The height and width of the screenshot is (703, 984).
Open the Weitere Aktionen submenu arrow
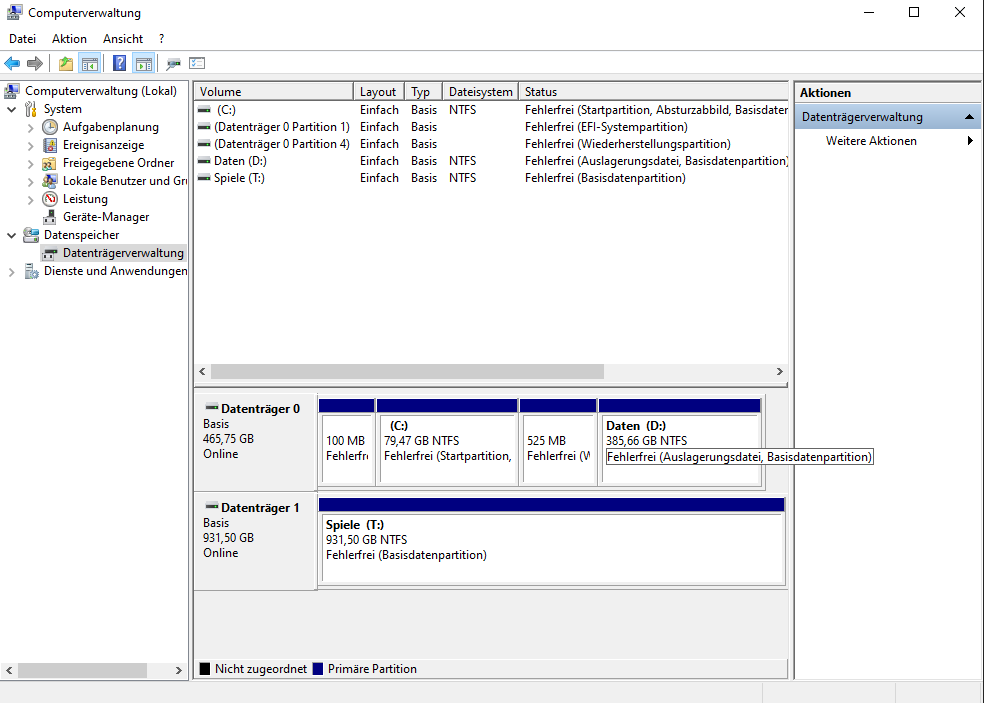[970, 141]
